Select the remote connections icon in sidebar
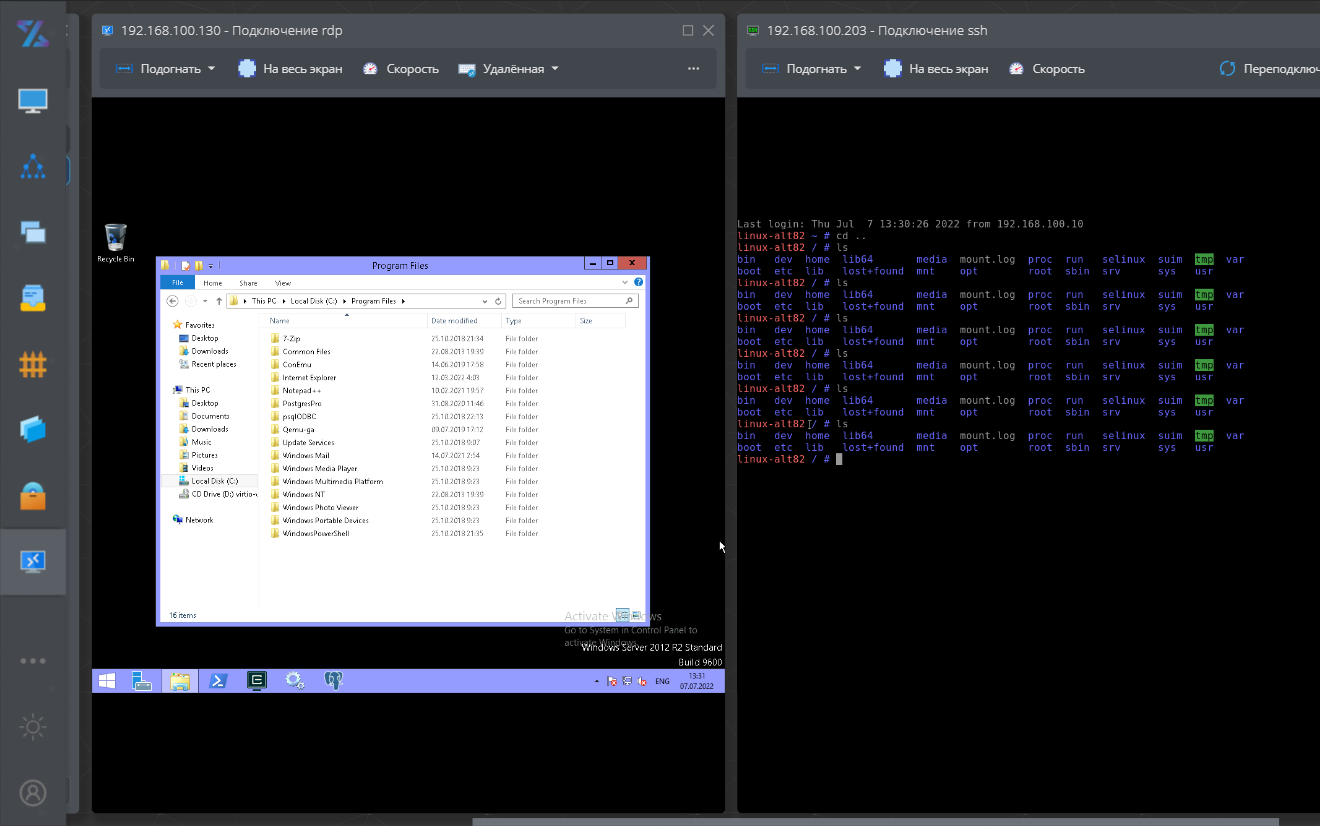The height and width of the screenshot is (826, 1320). 33,562
